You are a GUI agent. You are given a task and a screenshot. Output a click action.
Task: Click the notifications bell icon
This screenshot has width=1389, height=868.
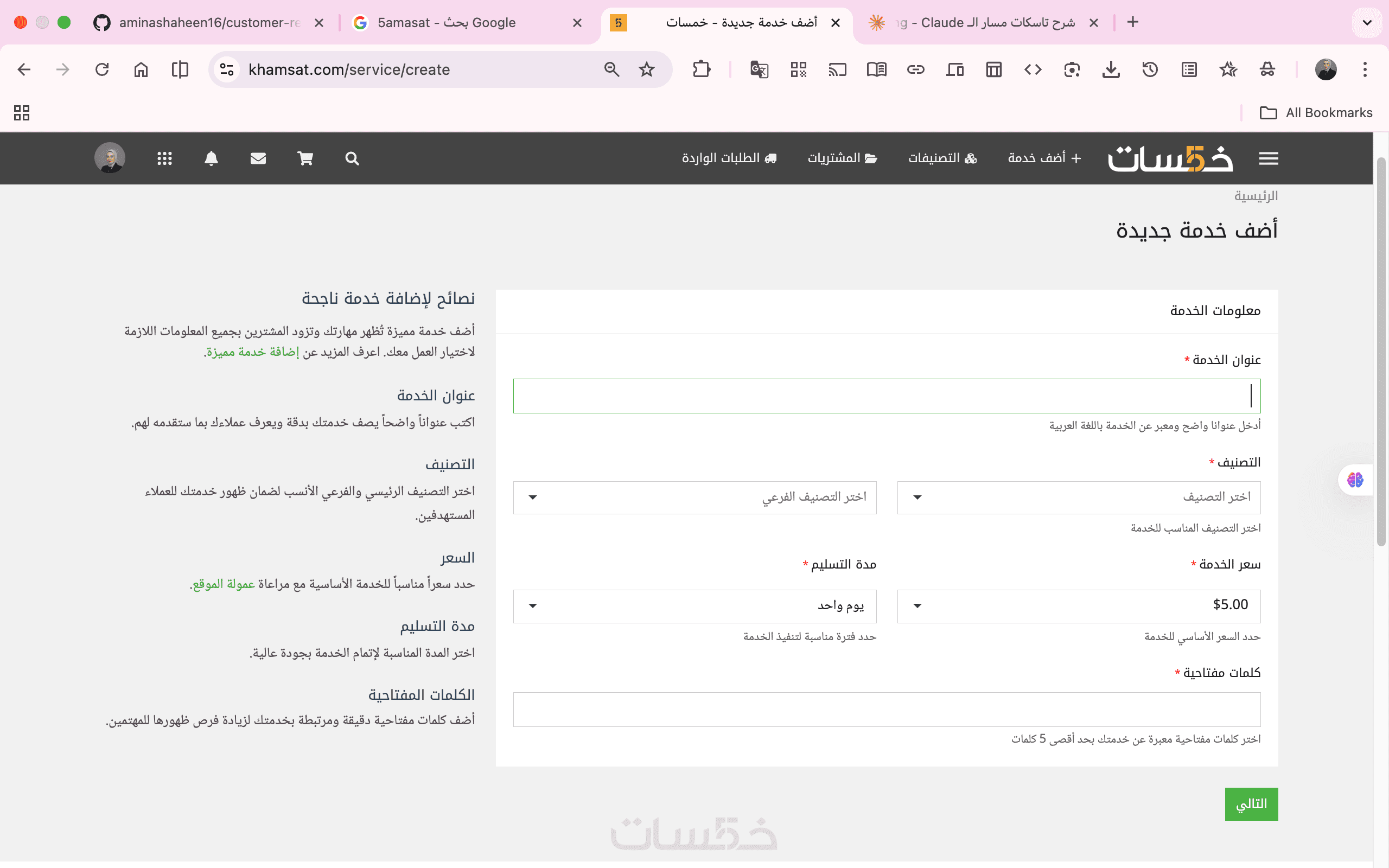211,158
